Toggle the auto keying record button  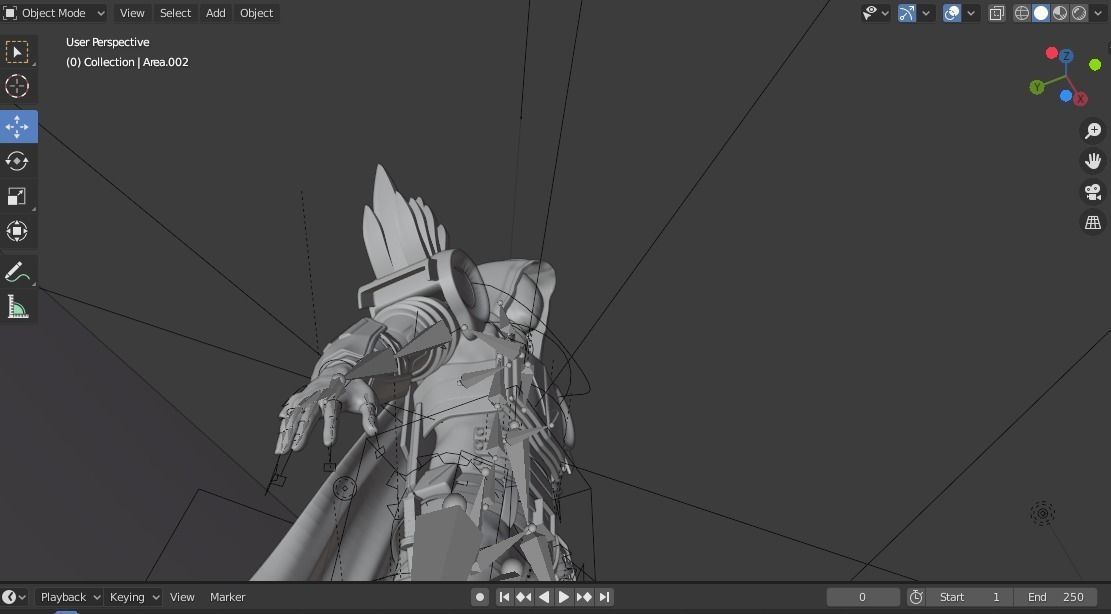pos(480,597)
